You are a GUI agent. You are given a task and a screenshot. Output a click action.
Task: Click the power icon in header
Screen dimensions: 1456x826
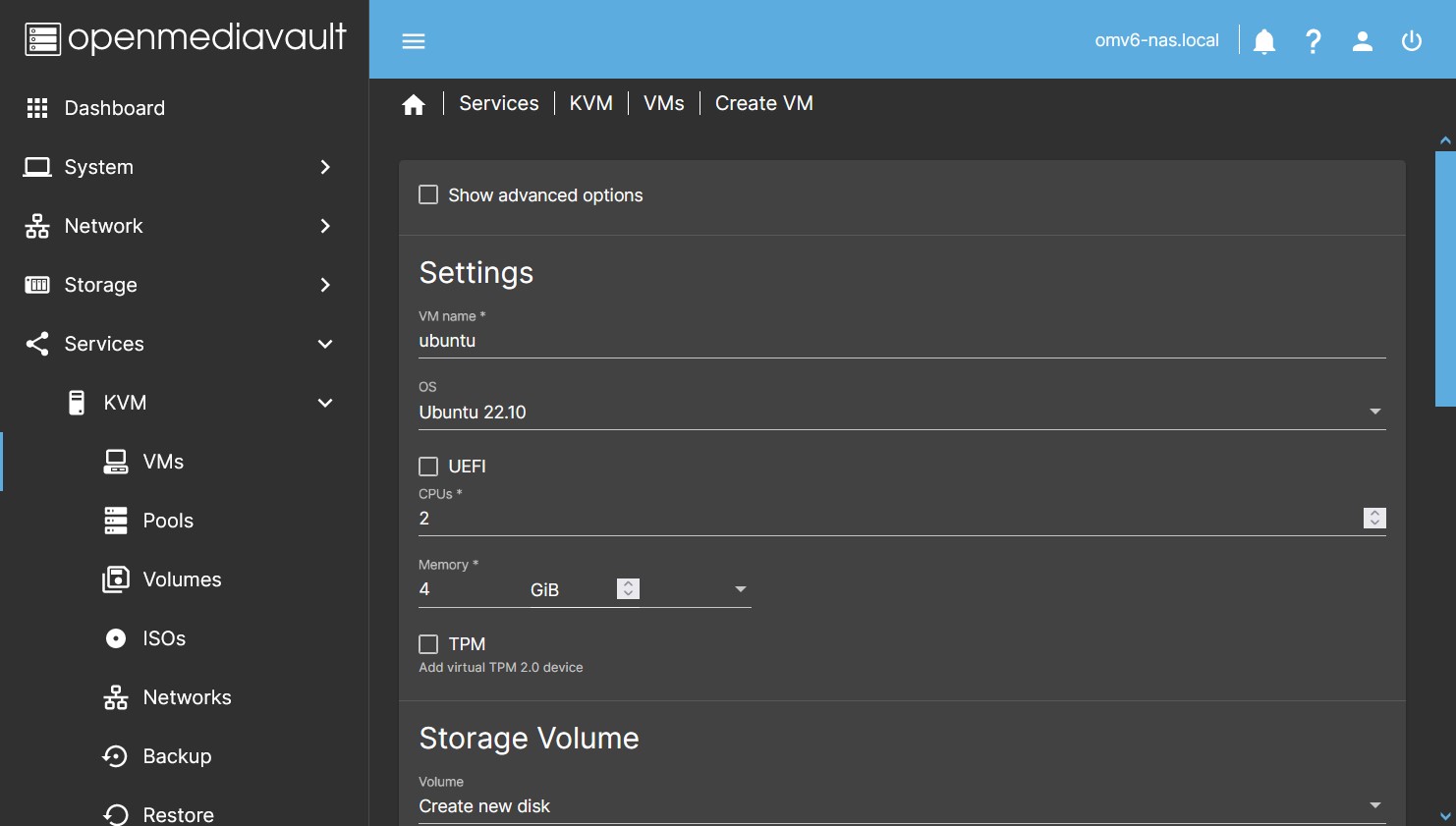(1412, 40)
